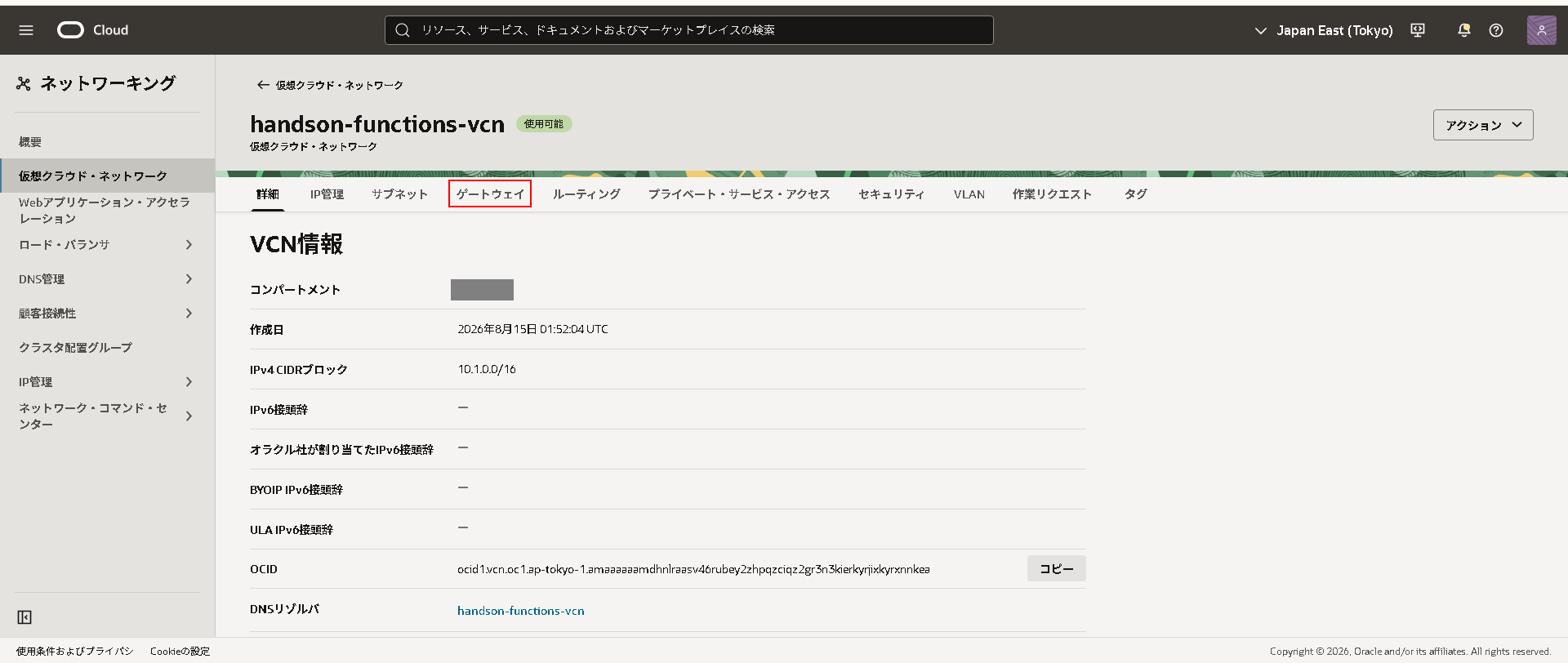
Task: Open the VLAN tab
Action: 969,194
